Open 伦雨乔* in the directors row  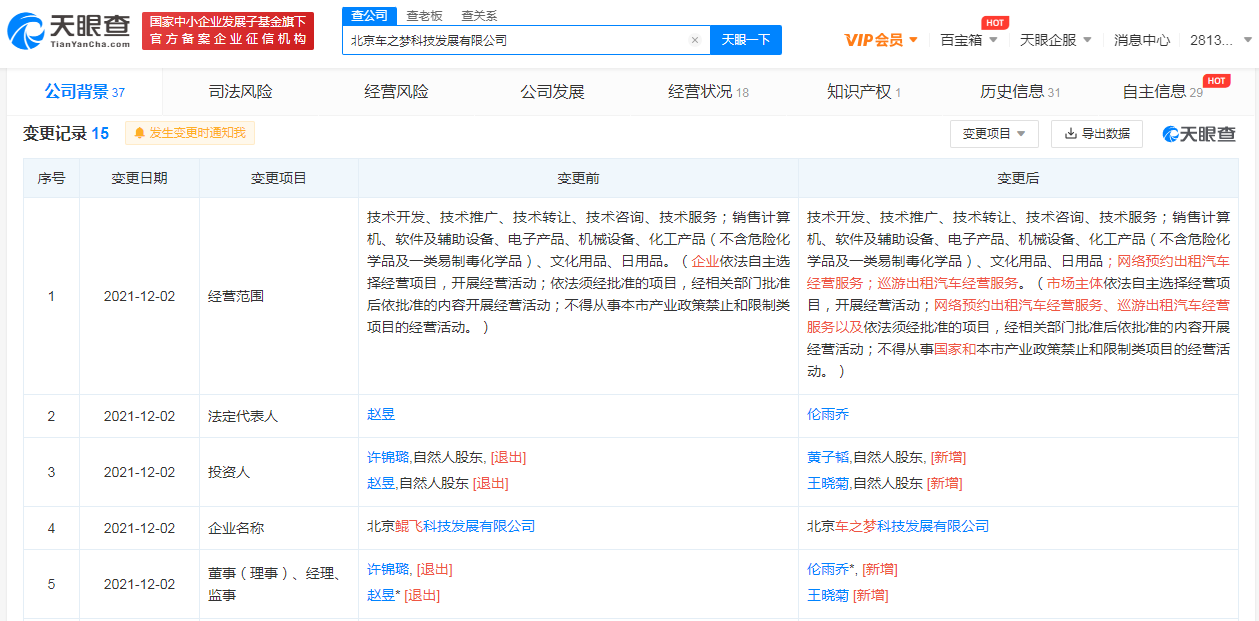pos(831,570)
